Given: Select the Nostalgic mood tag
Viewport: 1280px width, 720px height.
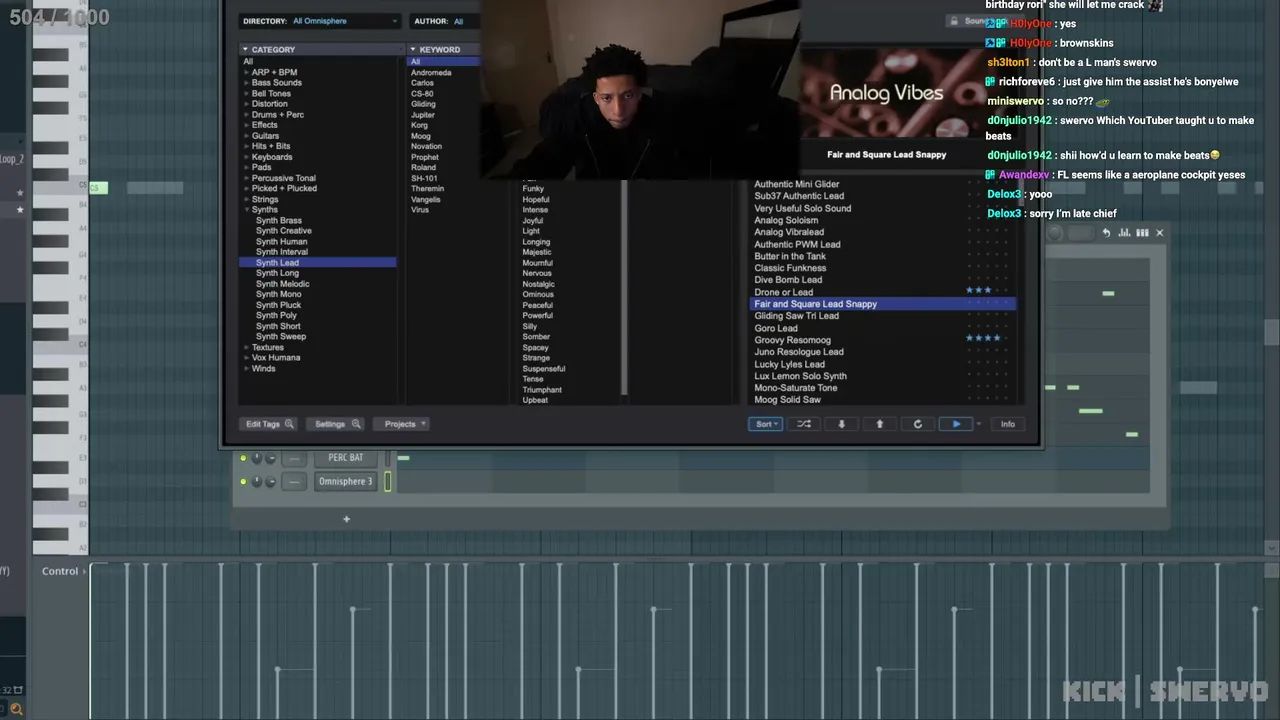Looking at the screenshot, I should (x=538, y=284).
